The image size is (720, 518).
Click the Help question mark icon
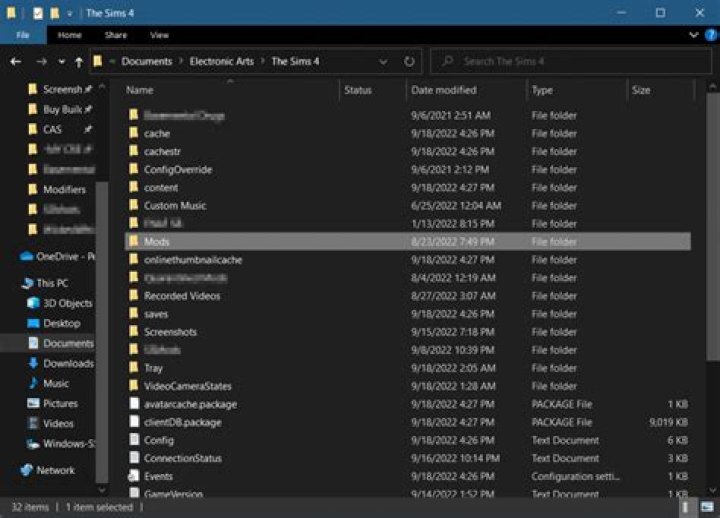709,35
